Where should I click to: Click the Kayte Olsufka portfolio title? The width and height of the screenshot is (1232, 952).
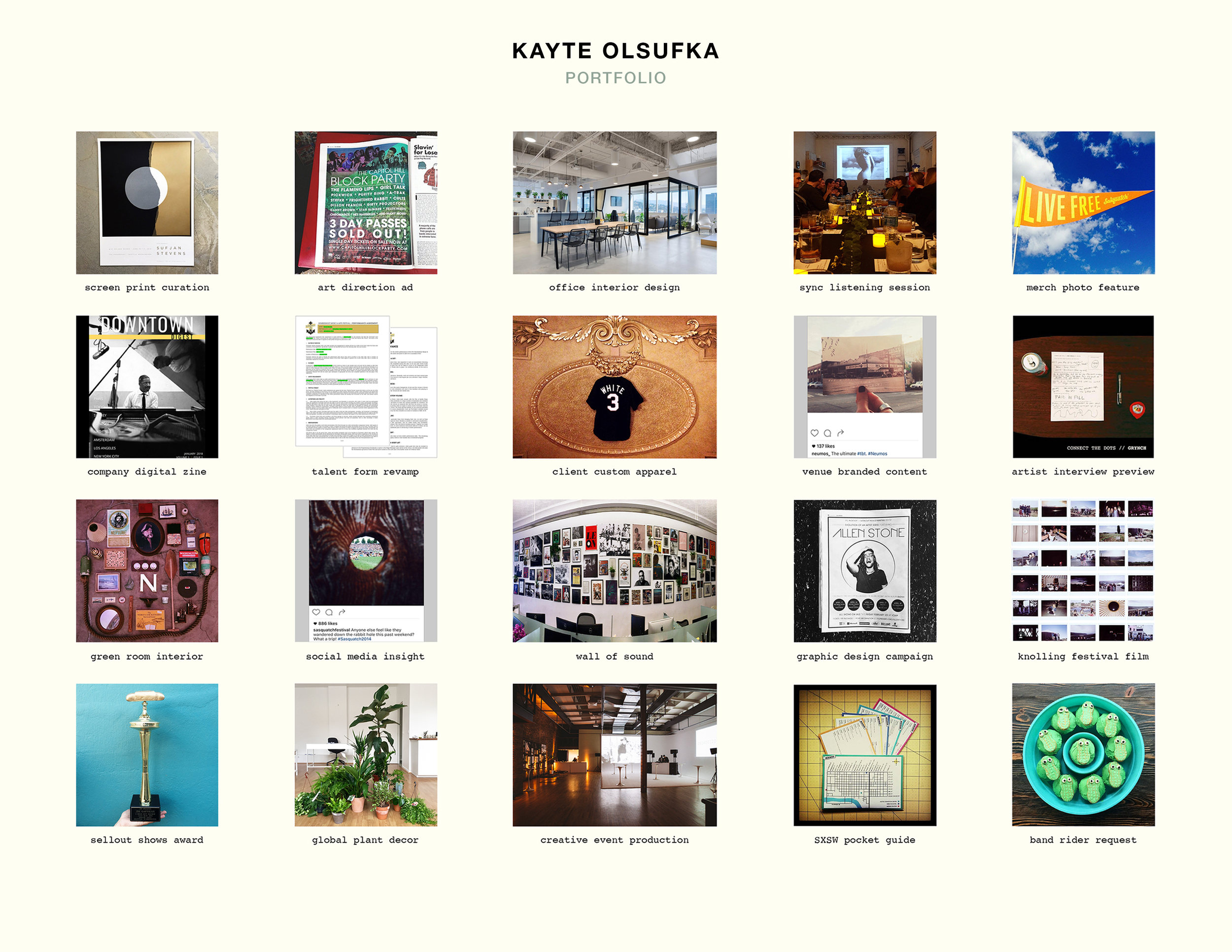pyautogui.click(x=616, y=51)
